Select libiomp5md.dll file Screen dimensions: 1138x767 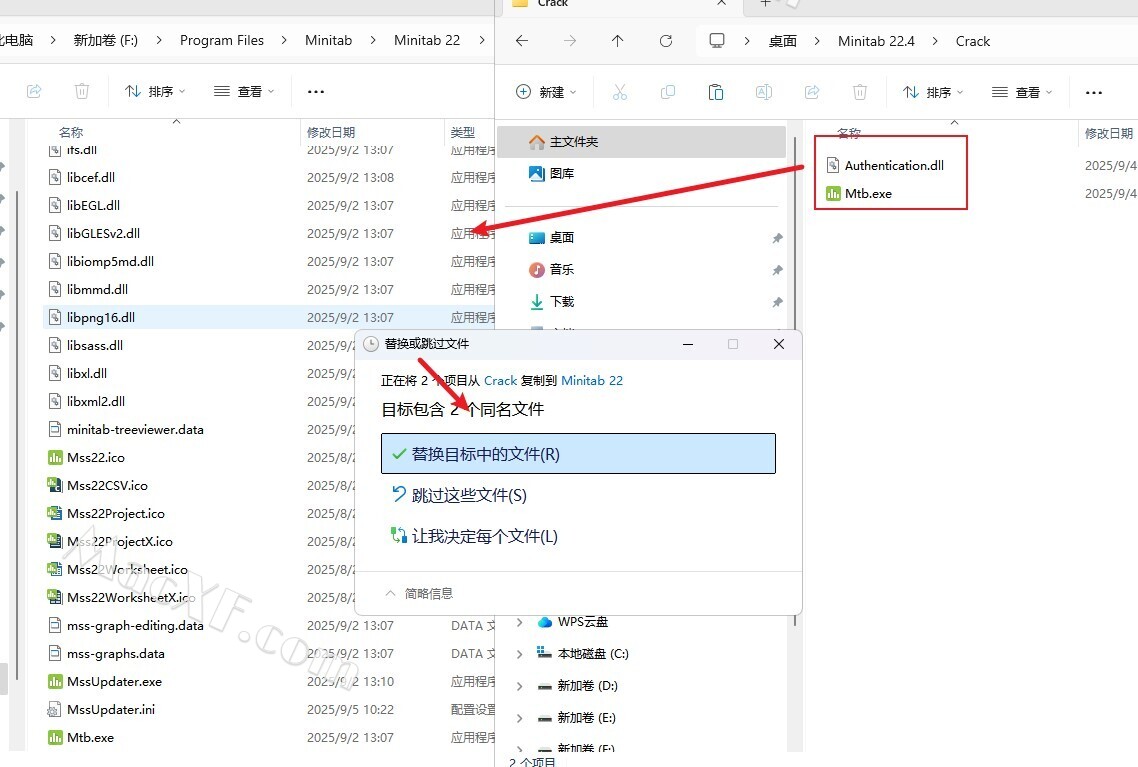tap(110, 261)
